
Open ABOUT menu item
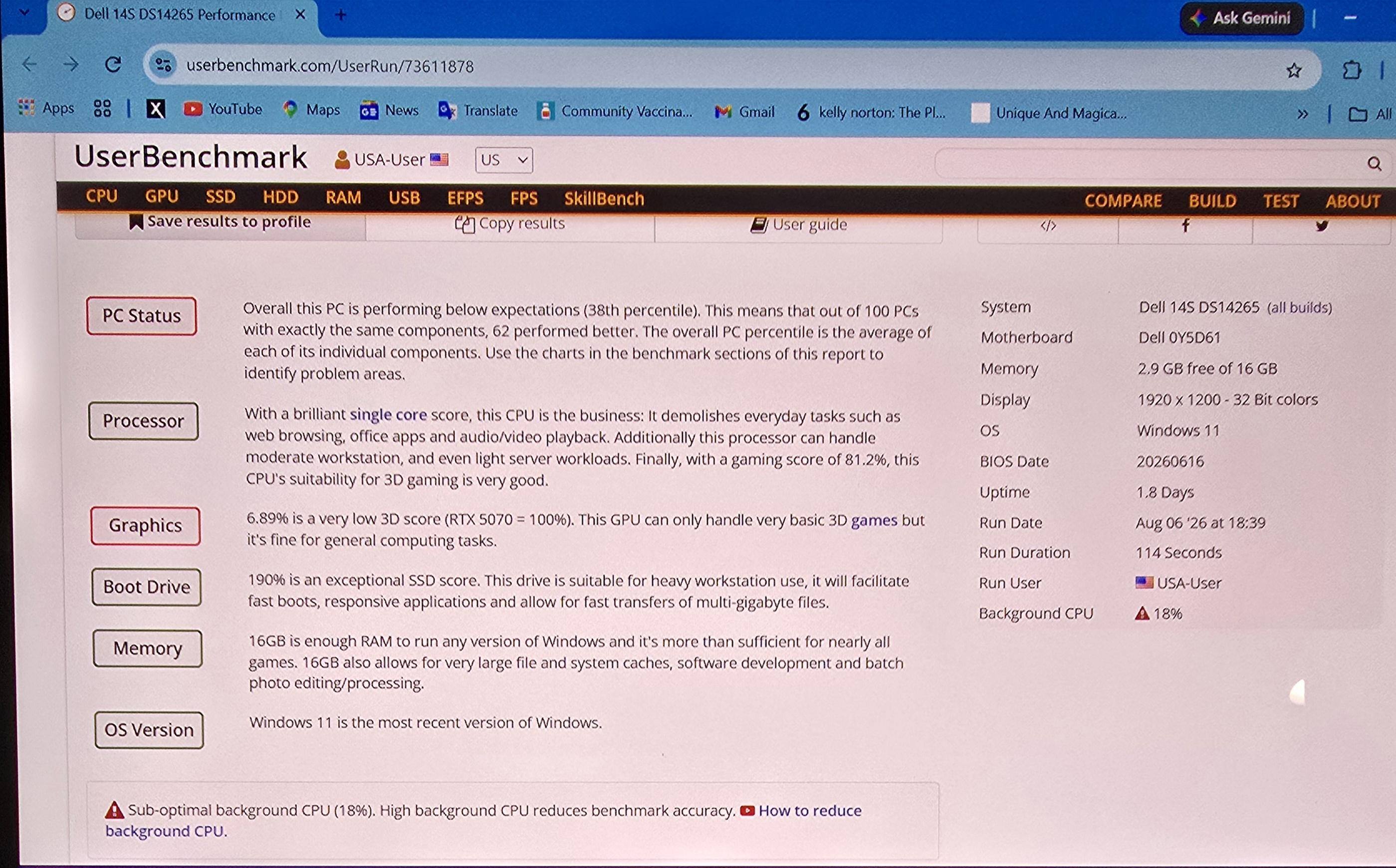click(x=1353, y=201)
